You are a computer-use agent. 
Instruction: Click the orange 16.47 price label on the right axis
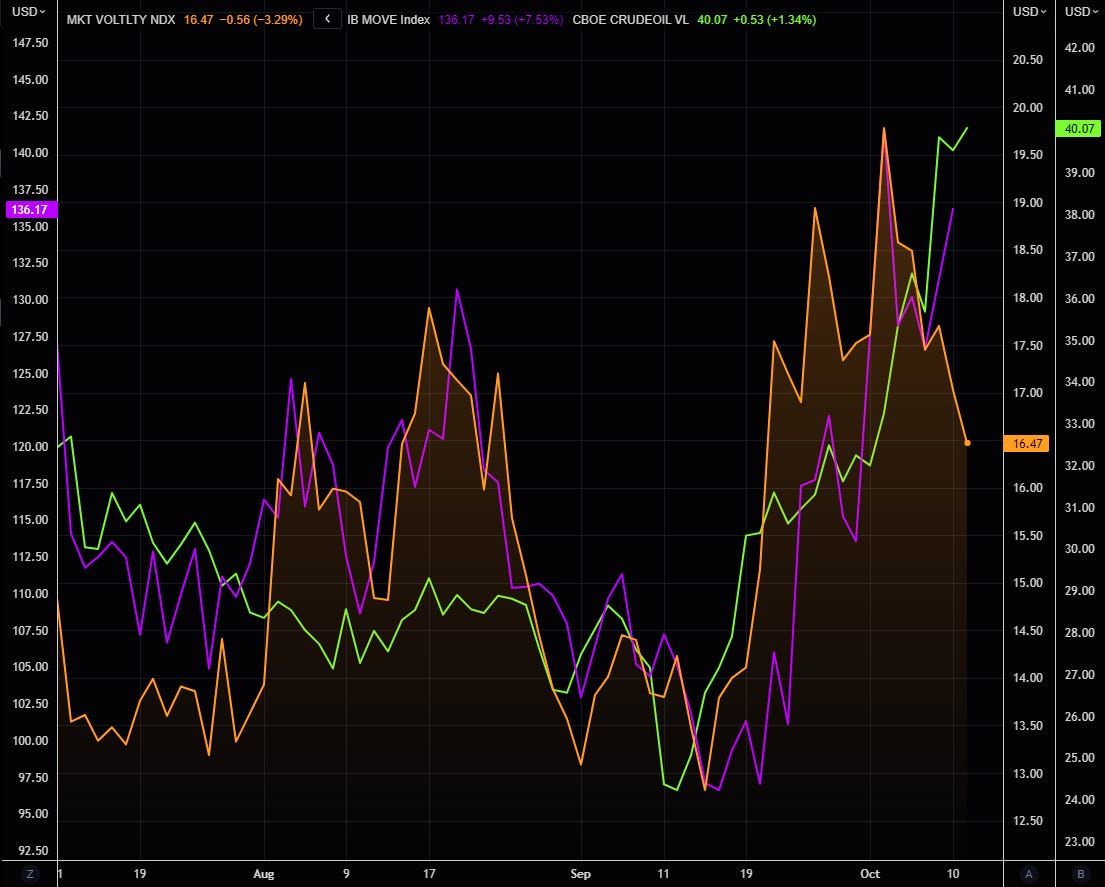[x=1027, y=443]
